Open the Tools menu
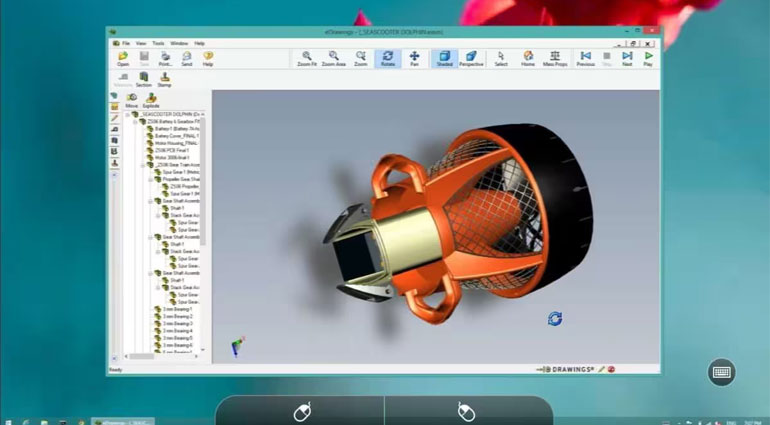770x425 pixels. coord(158,43)
